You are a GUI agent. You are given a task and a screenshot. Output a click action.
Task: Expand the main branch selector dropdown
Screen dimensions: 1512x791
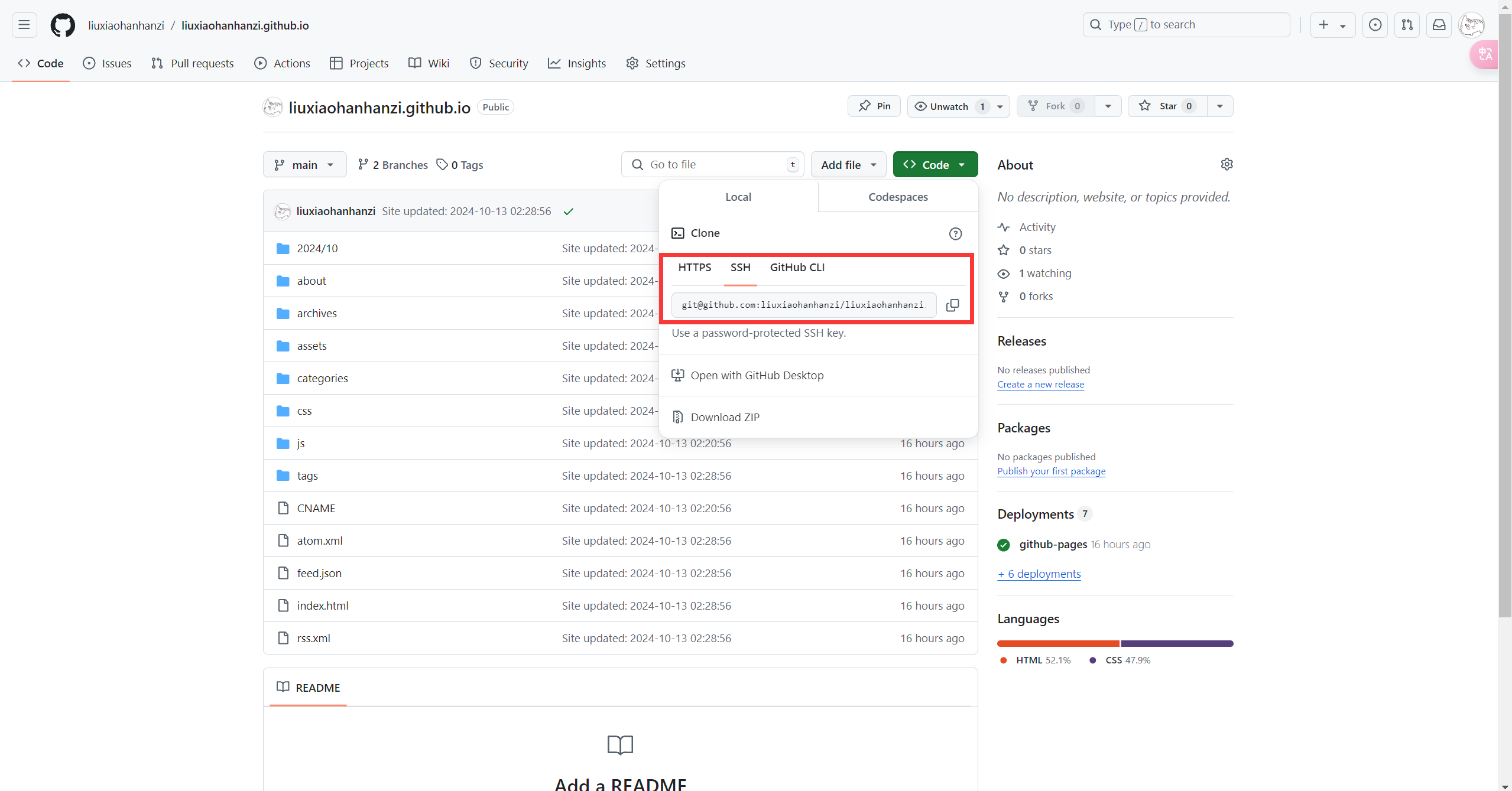tap(304, 165)
